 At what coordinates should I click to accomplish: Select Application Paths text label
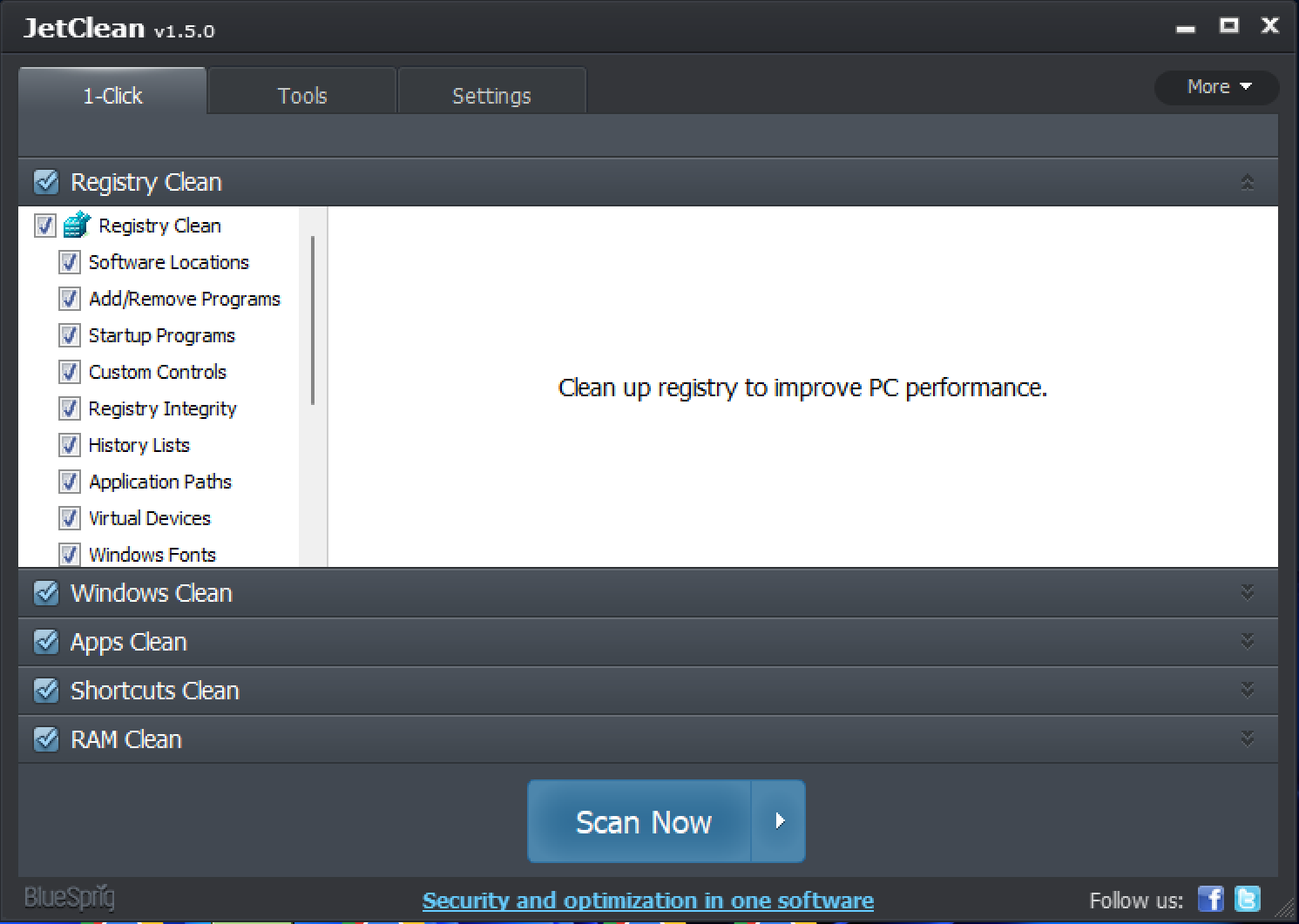pos(160,482)
